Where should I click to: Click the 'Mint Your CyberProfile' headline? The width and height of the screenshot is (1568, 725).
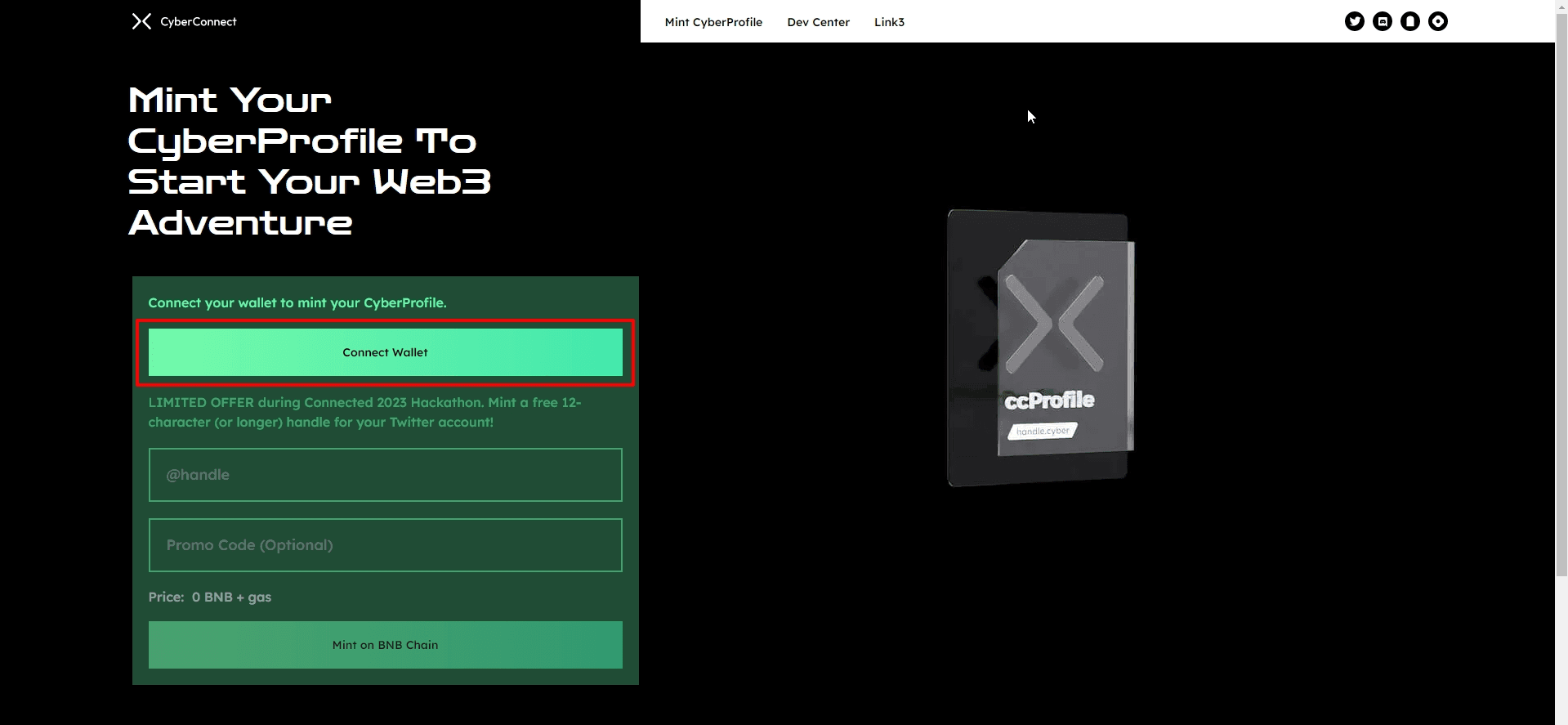click(x=310, y=161)
